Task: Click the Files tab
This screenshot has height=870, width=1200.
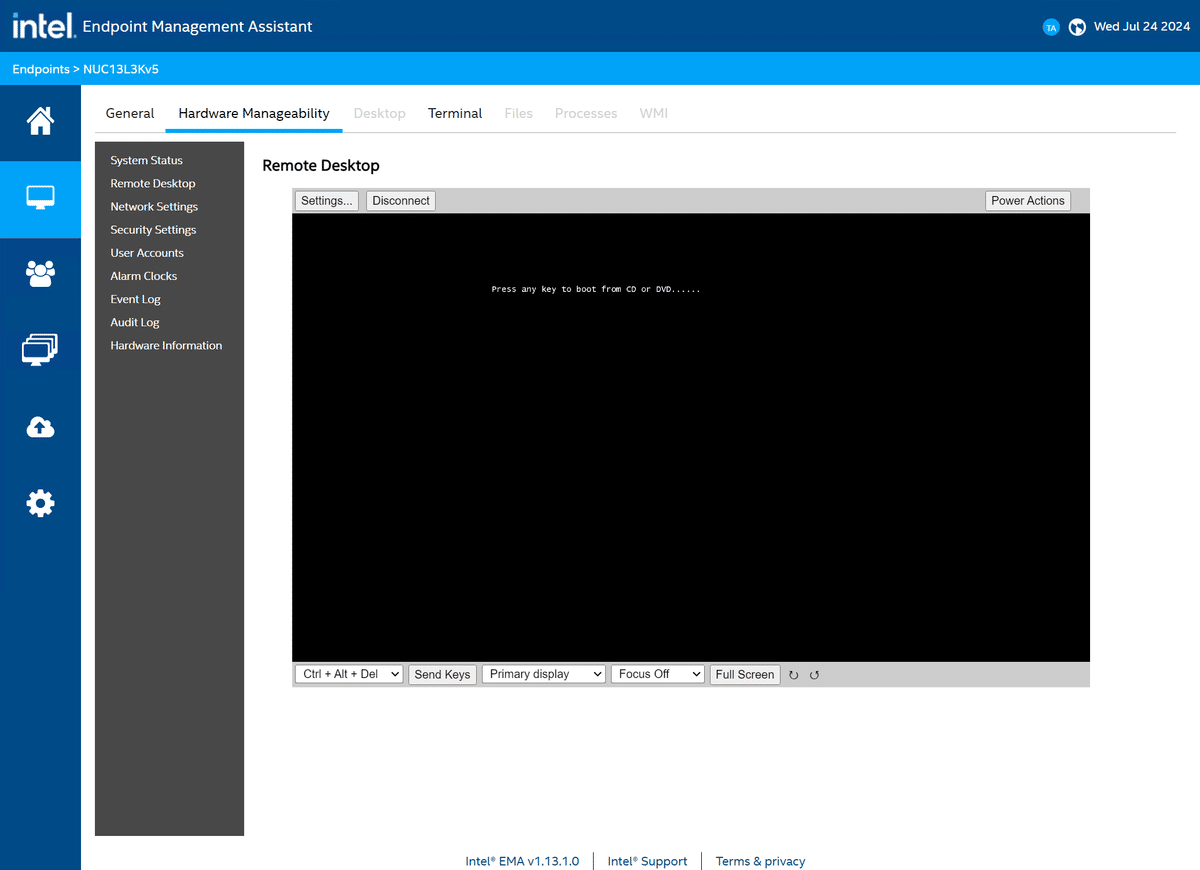Action: [x=518, y=113]
